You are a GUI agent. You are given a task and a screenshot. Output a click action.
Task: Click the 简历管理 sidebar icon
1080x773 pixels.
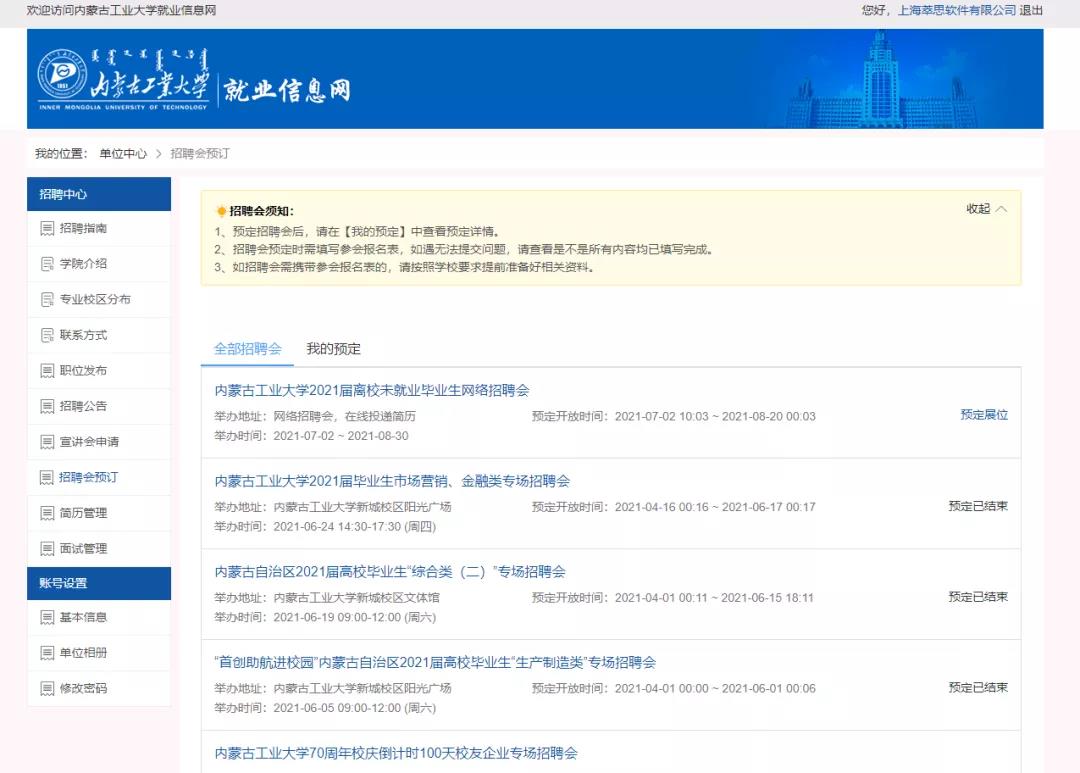point(47,513)
